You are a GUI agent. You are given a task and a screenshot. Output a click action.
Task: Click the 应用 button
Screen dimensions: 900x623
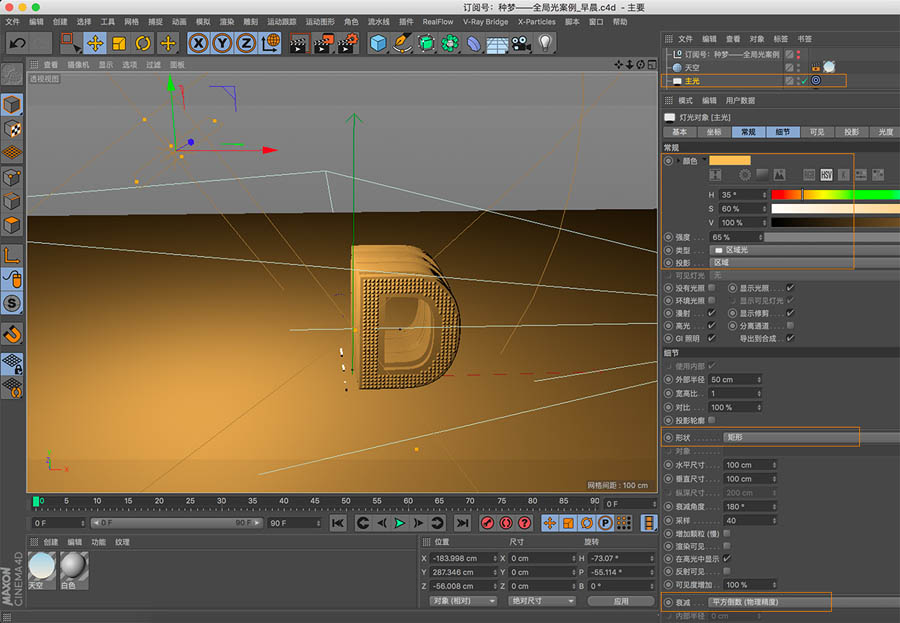pos(621,601)
